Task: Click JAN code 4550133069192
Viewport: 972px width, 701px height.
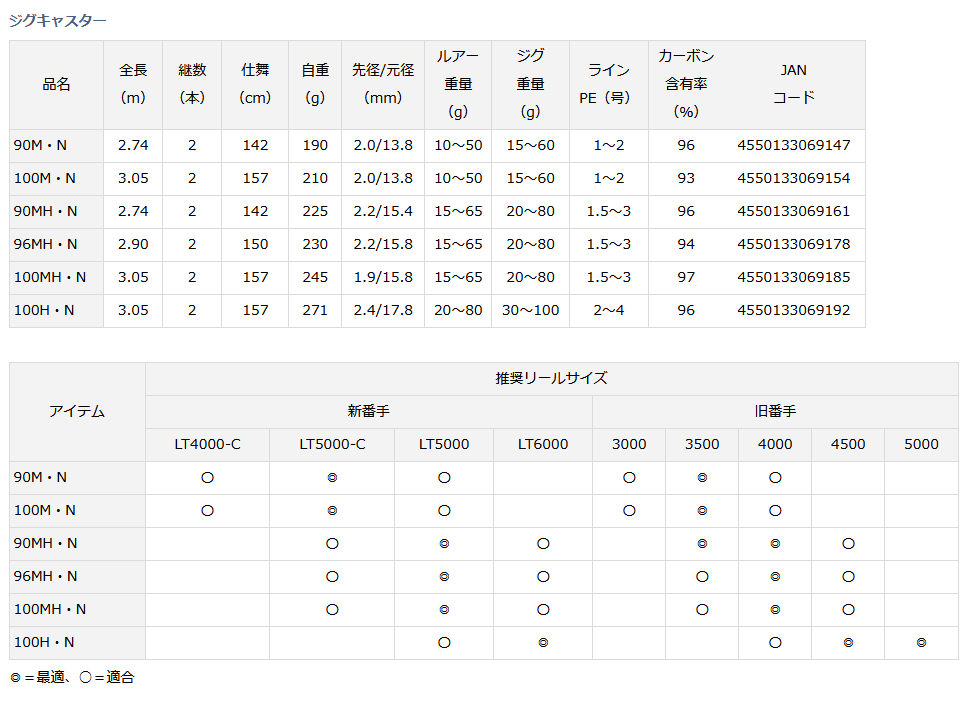Action: (x=793, y=310)
